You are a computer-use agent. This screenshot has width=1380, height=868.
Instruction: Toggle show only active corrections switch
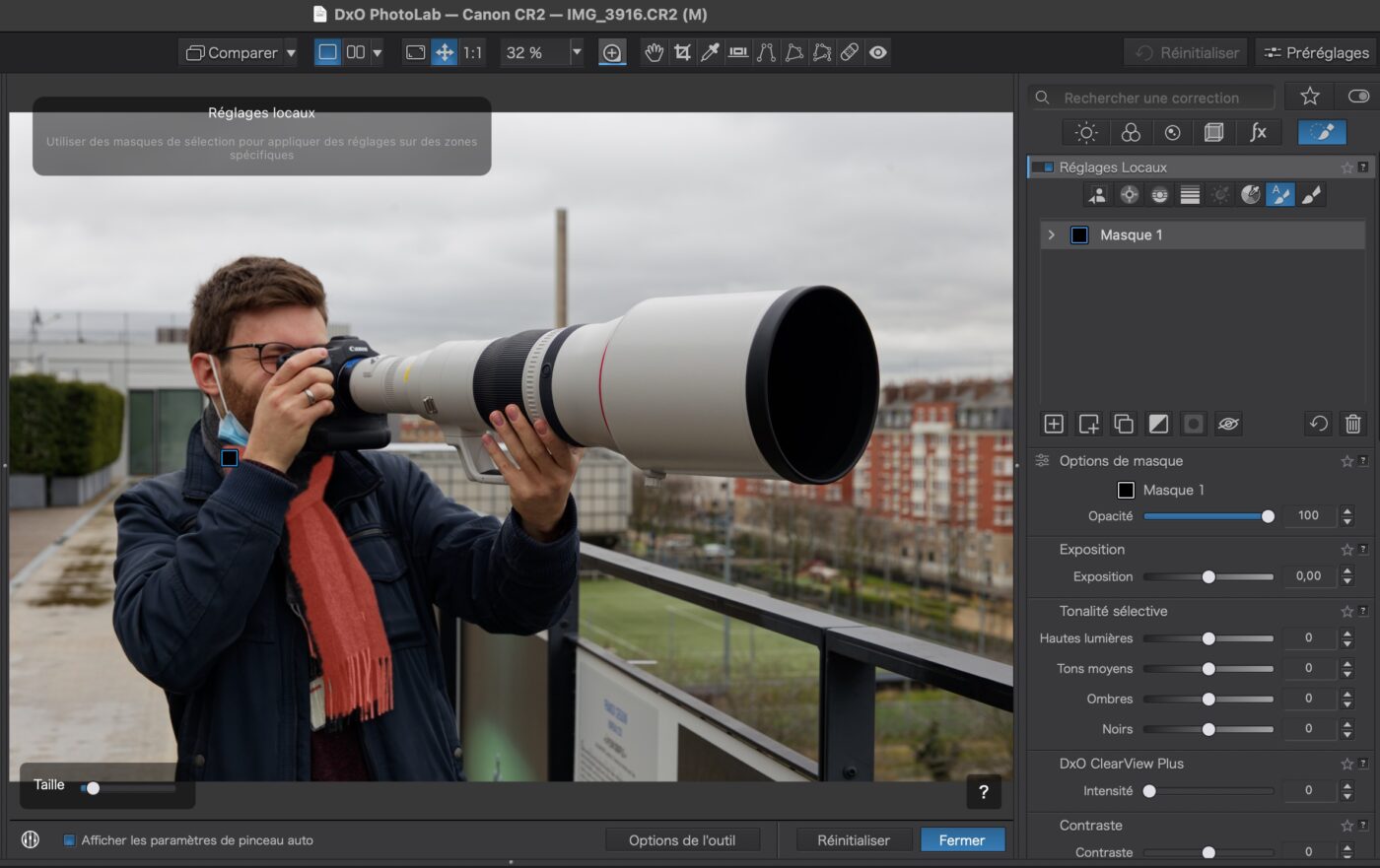click(x=1358, y=97)
